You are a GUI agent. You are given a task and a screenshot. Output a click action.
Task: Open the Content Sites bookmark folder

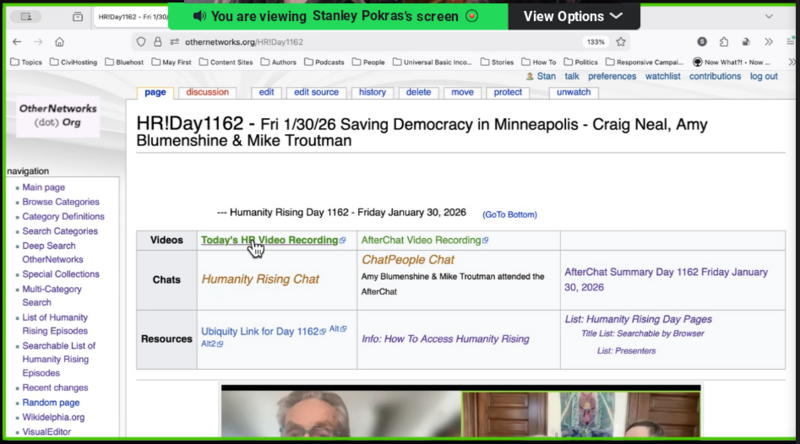[x=226, y=62]
